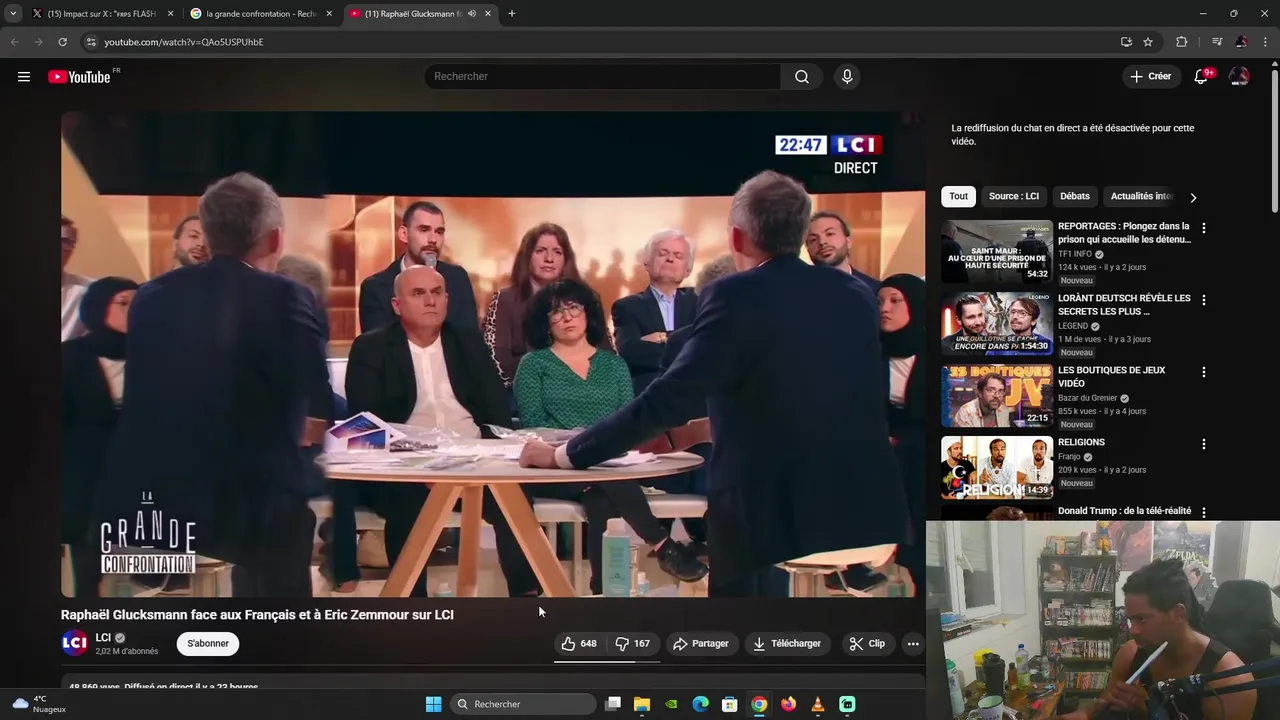This screenshot has height=720, width=1280.
Task: Open Les Boutiques de Jeux Vidéo thumbnail
Action: (x=997, y=395)
